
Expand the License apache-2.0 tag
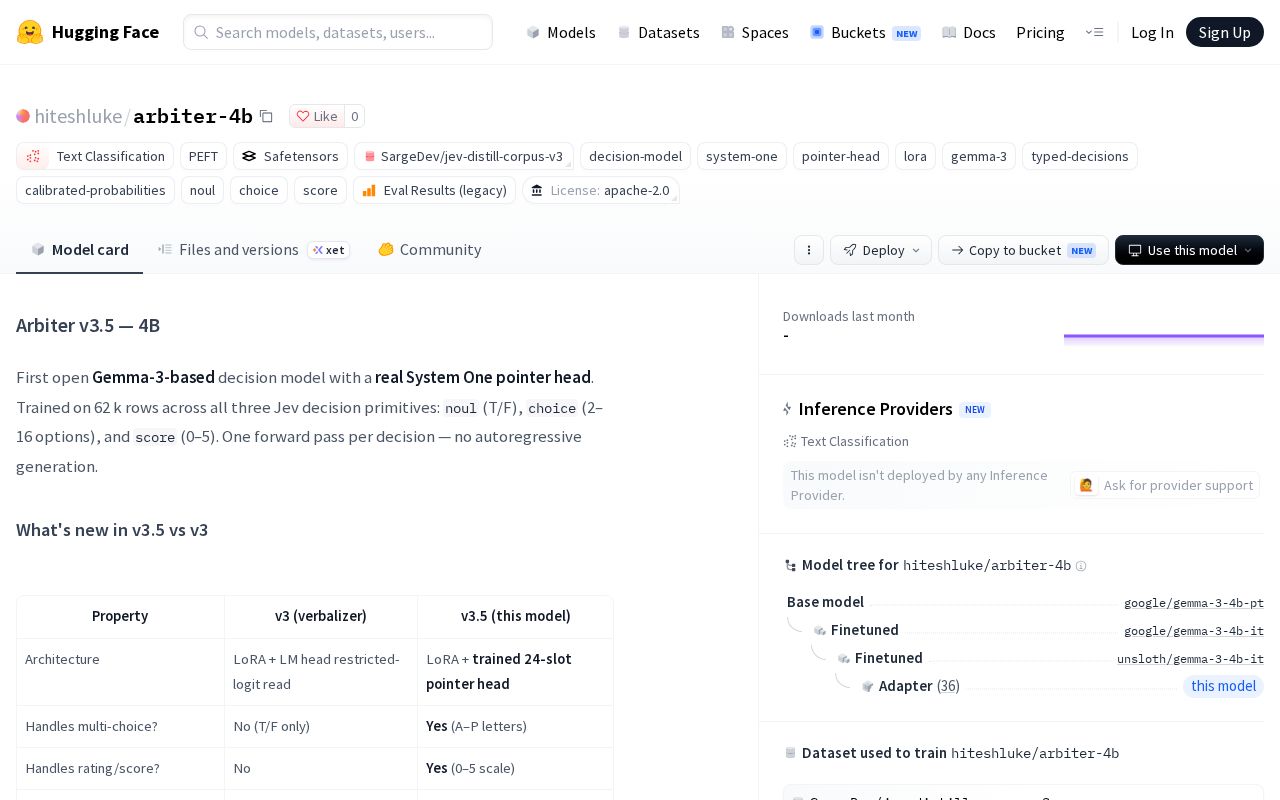600,190
